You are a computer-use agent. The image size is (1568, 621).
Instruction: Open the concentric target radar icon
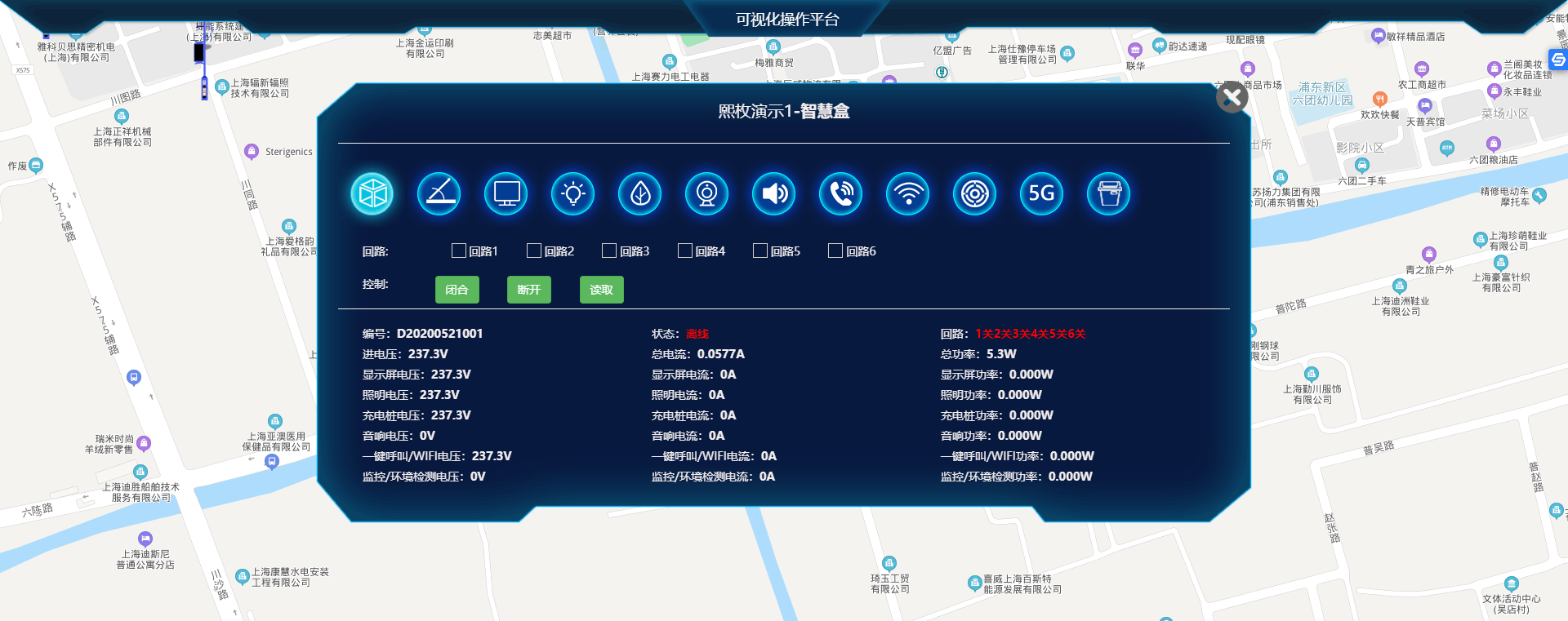tap(975, 194)
